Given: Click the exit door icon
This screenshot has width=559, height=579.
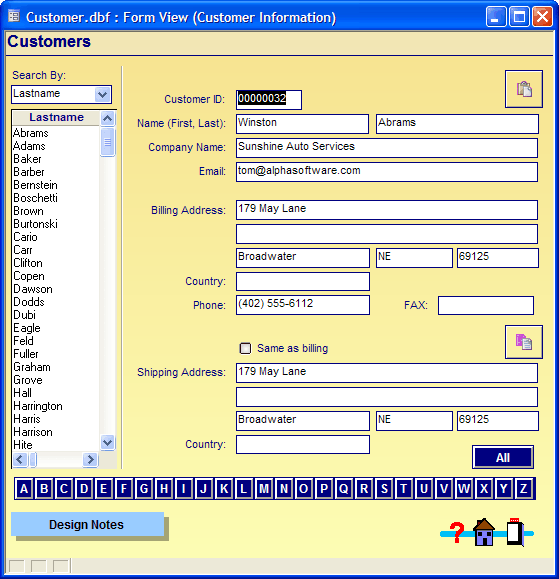Looking at the screenshot, I should click(515, 532).
